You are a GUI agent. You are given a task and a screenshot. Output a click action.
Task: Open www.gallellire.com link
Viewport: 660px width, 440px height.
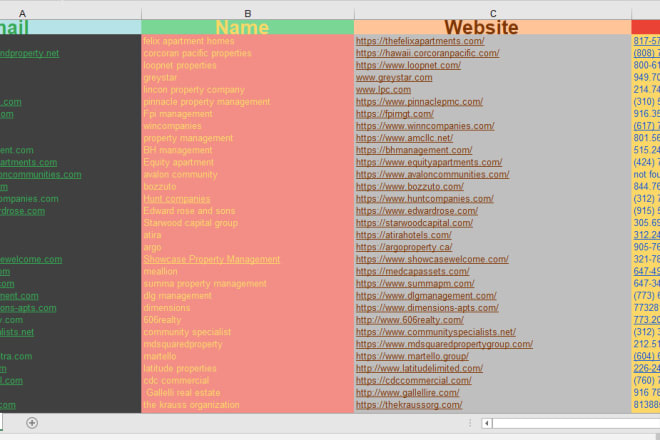[x=407, y=393]
